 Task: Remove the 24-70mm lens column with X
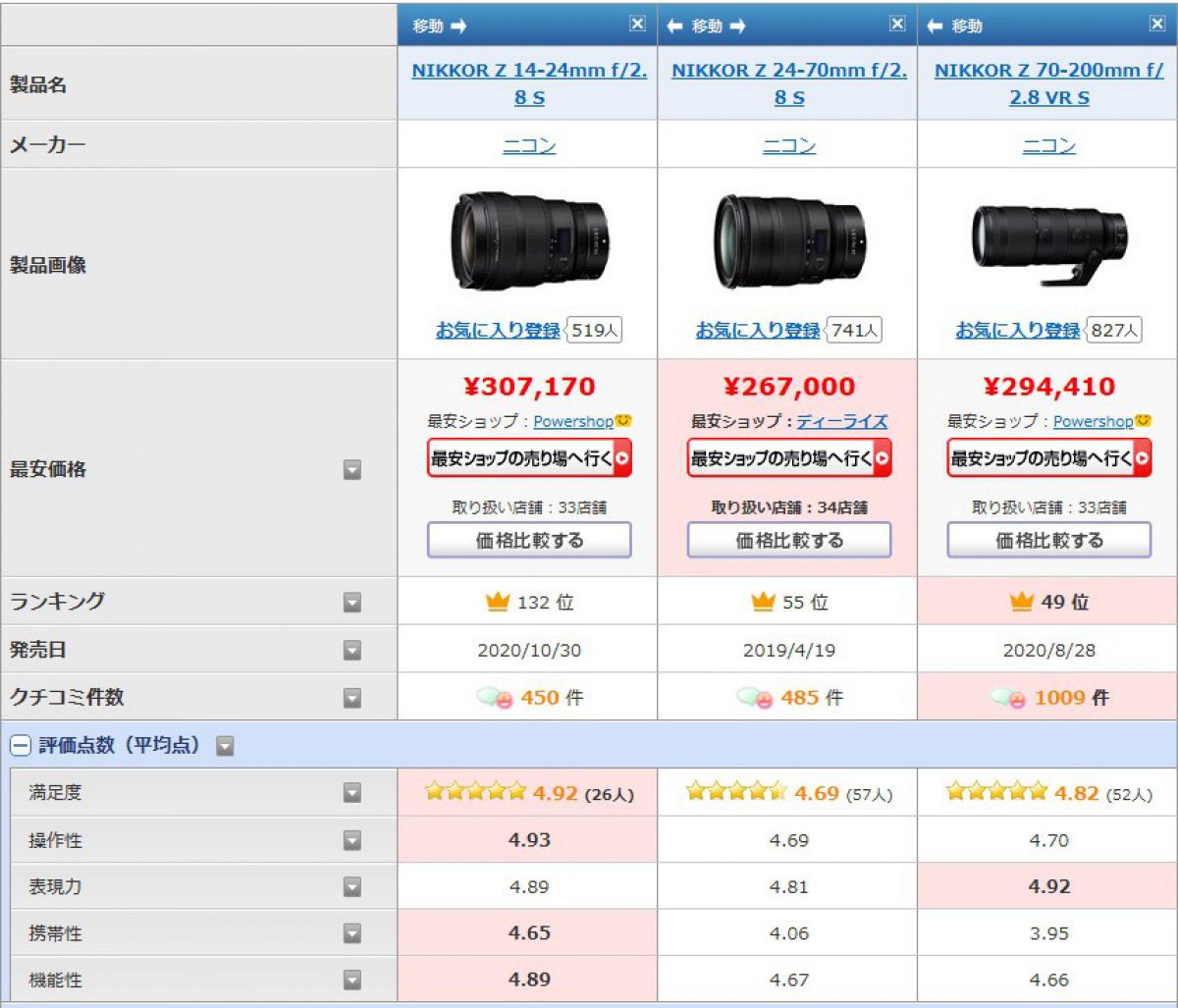pyautogui.click(x=897, y=25)
